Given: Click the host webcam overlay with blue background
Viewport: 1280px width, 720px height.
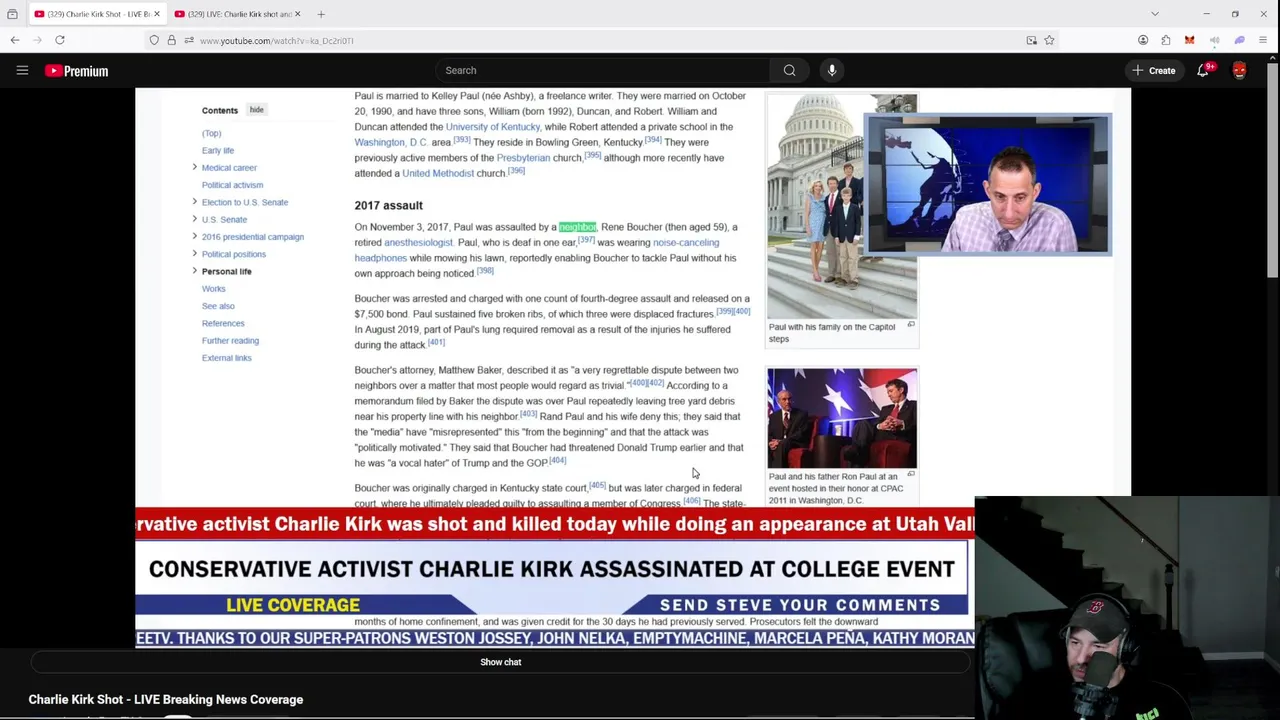Looking at the screenshot, I should click(988, 184).
